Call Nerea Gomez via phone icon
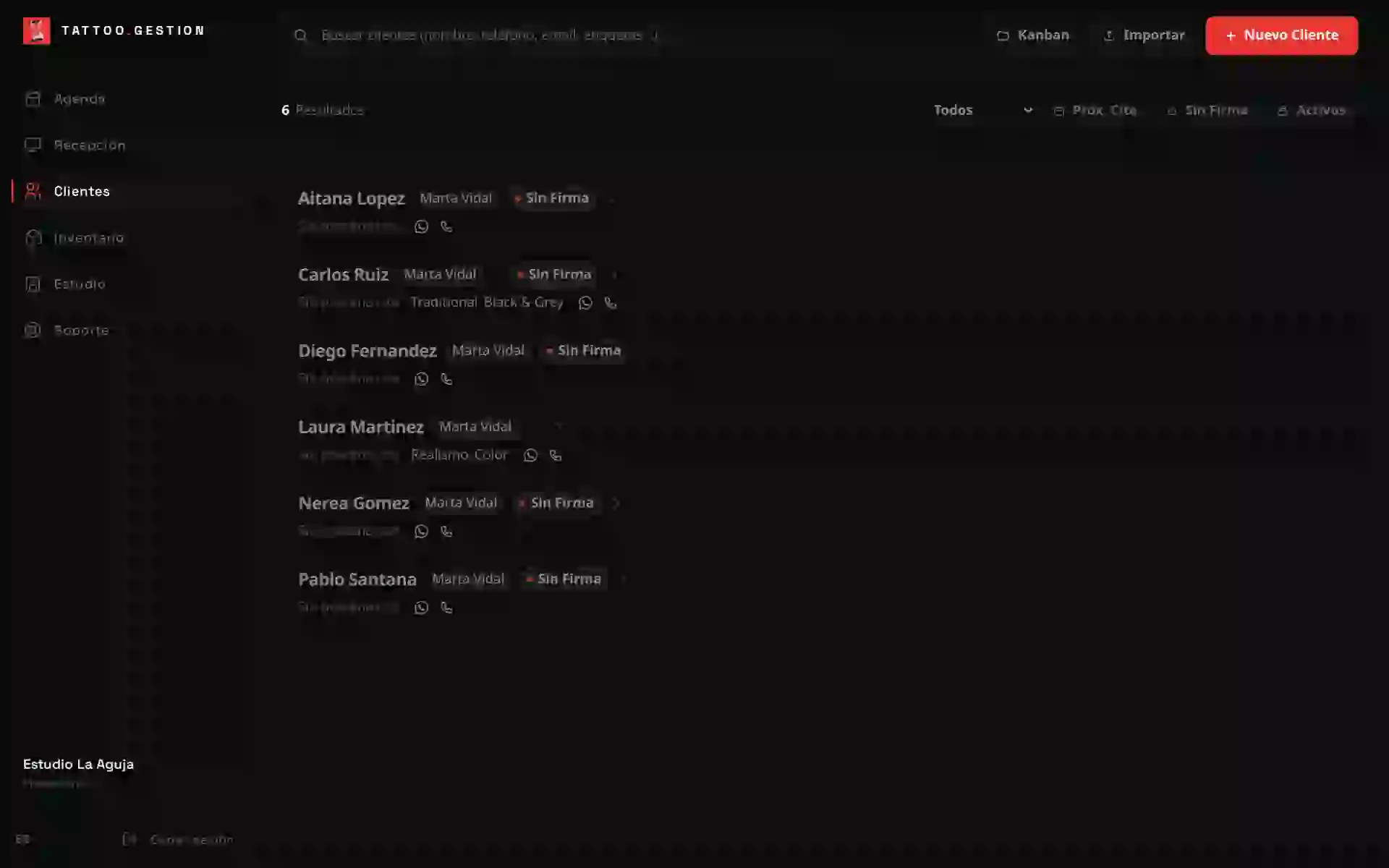The height and width of the screenshot is (868, 1389). (x=446, y=532)
